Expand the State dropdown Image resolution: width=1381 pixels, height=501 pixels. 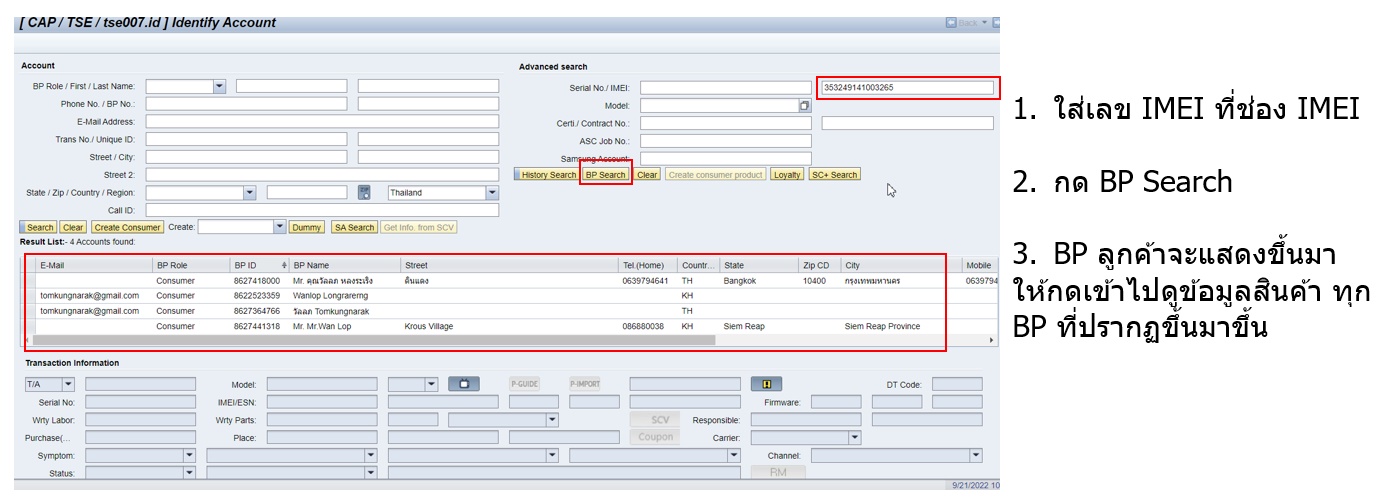tap(250, 193)
